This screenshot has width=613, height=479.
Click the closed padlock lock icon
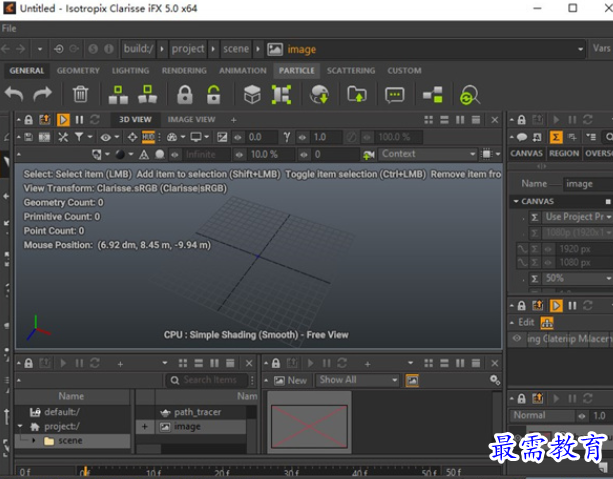click(x=185, y=95)
